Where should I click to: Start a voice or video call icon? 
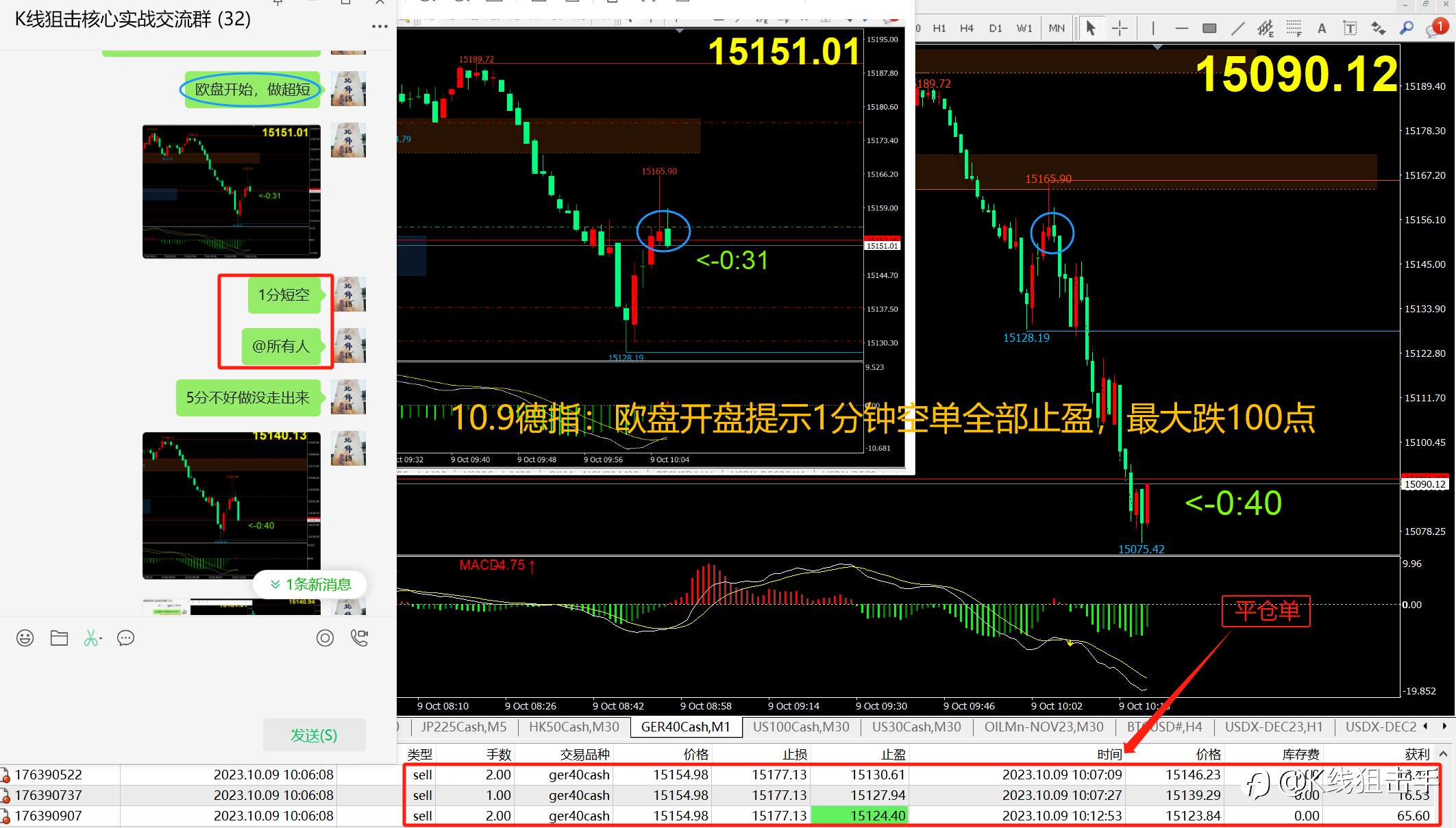point(359,638)
